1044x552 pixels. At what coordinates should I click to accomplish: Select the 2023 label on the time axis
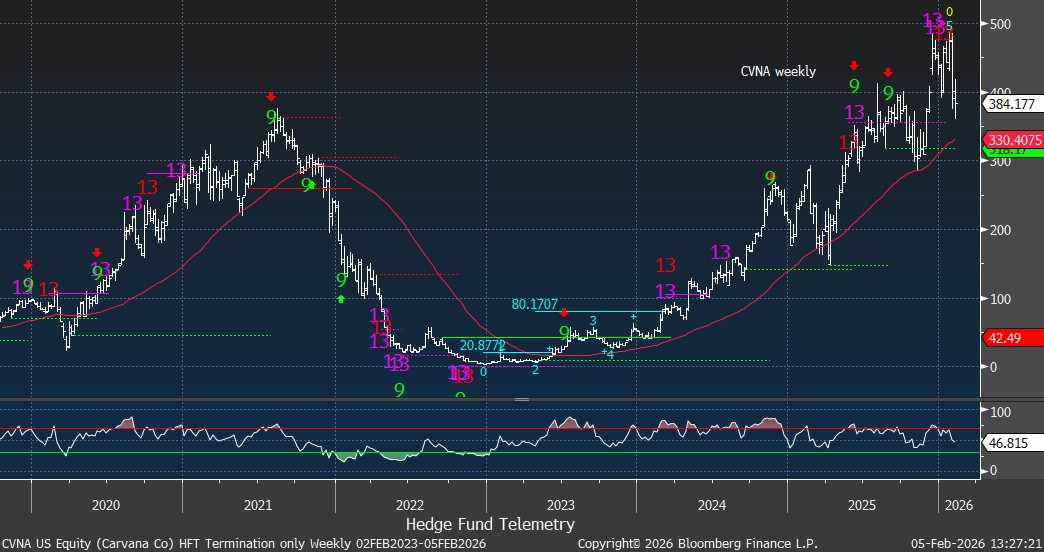tap(560, 504)
